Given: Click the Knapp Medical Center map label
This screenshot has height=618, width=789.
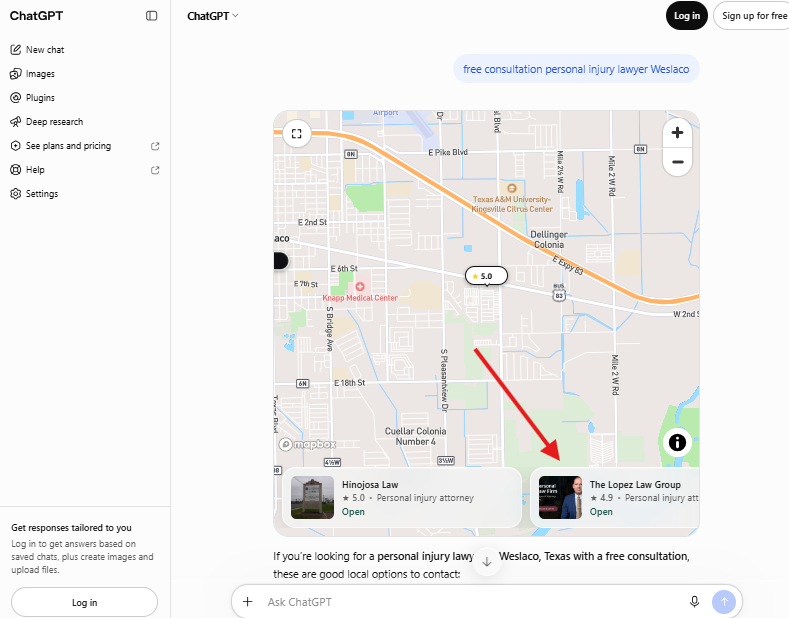Looking at the screenshot, I should [x=360, y=298].
